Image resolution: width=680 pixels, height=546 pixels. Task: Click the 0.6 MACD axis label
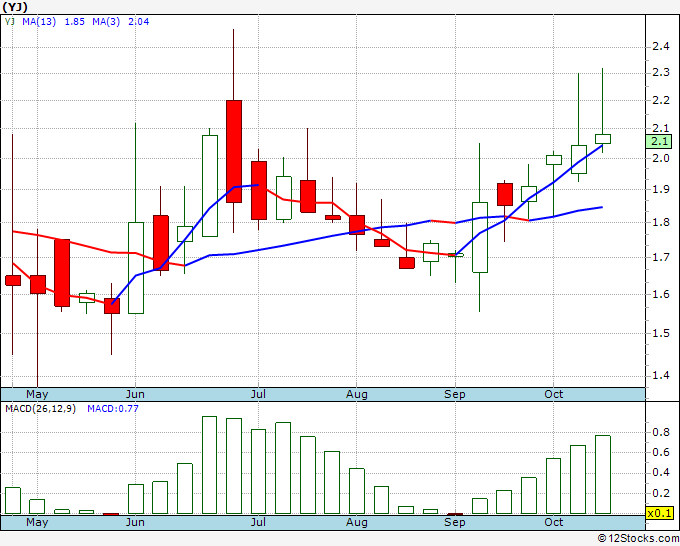click(x=661, y=452)
